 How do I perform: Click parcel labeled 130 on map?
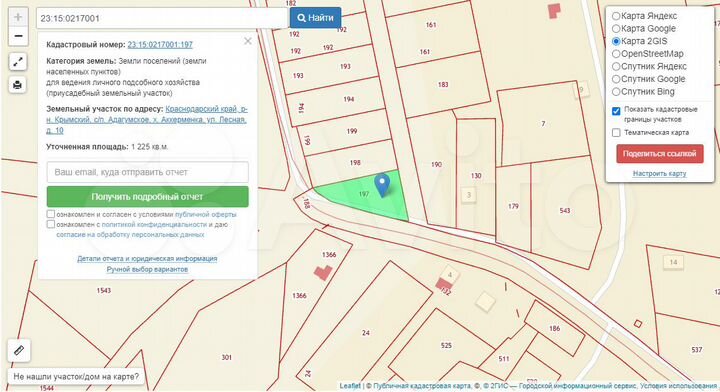point(476,175)
